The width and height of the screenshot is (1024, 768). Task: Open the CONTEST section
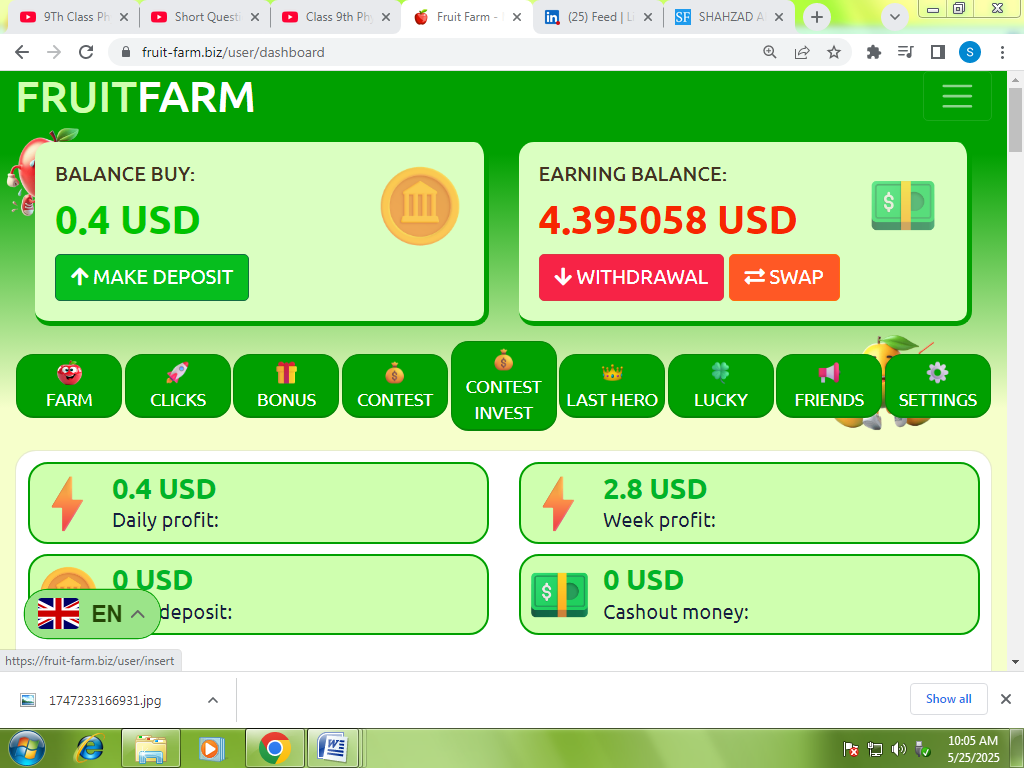[x=394, y=386]
